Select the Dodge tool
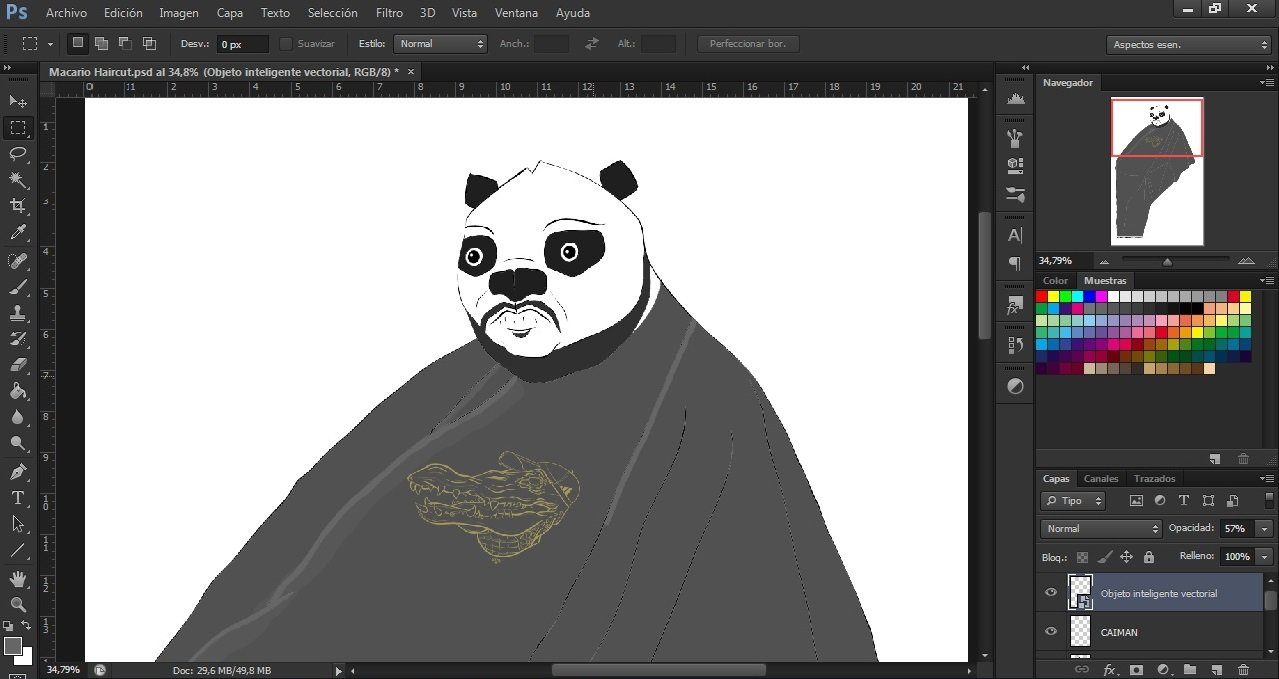The width and height of the screenshot is (1279, 679). click(x=18, y=443)
